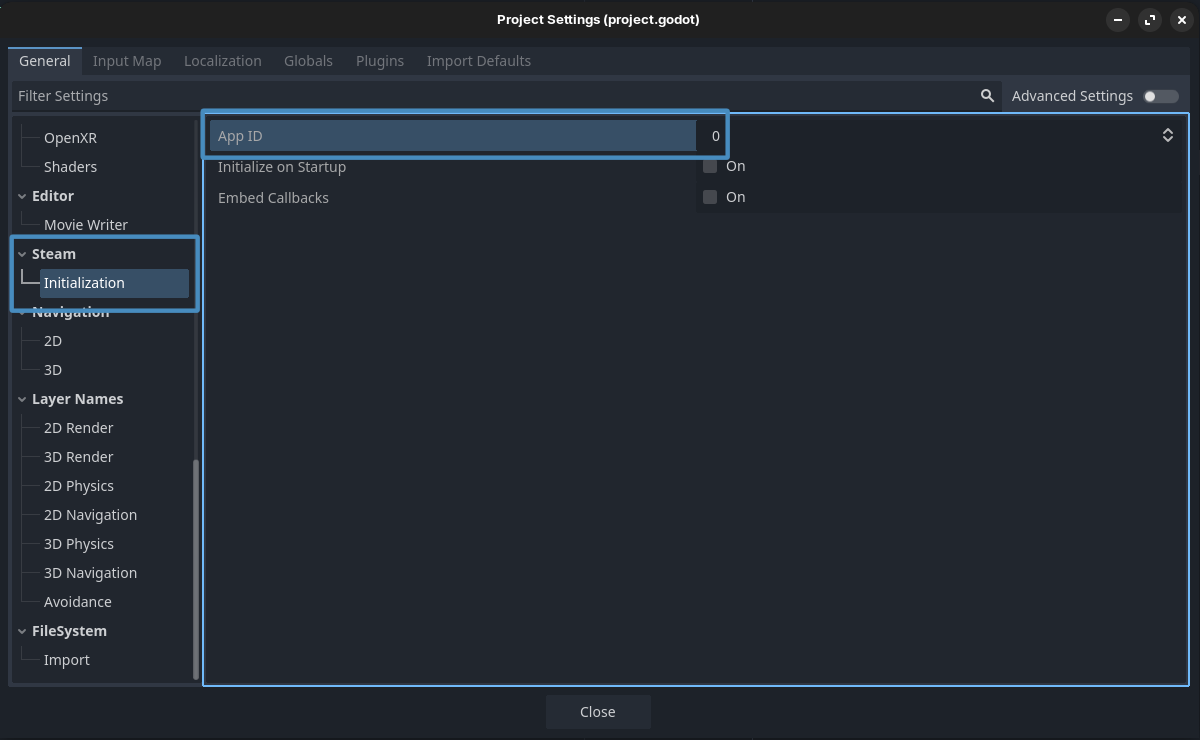Enable the Embed Callbacks checkbox

[x=710, y=197]
